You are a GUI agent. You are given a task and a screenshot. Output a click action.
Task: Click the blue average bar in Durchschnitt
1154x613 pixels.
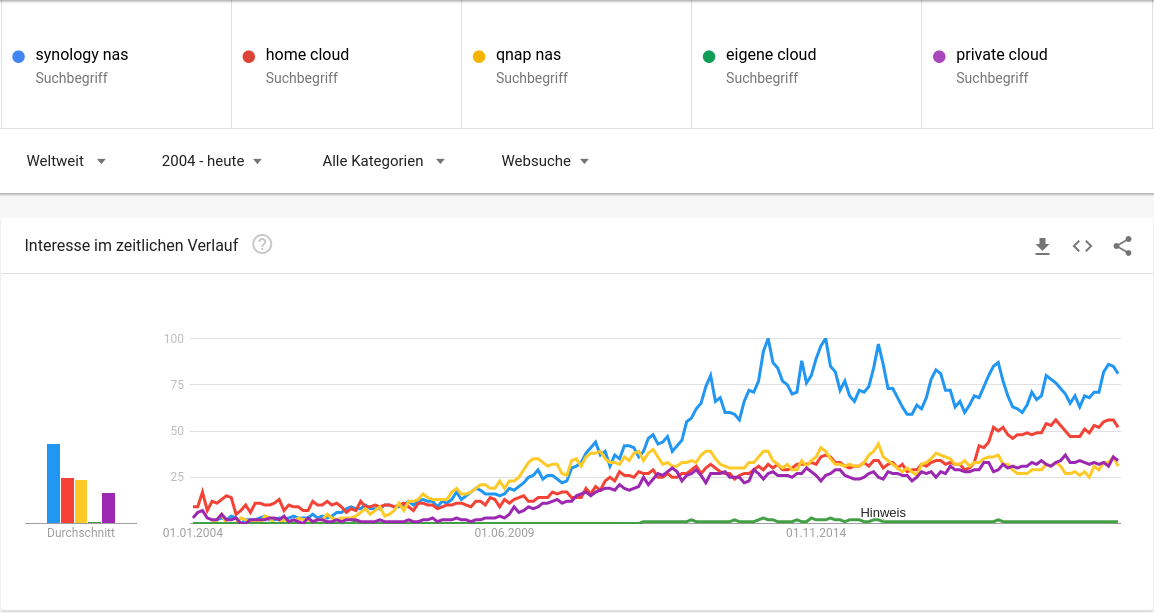pyautogui.click(x=54, y=484)
